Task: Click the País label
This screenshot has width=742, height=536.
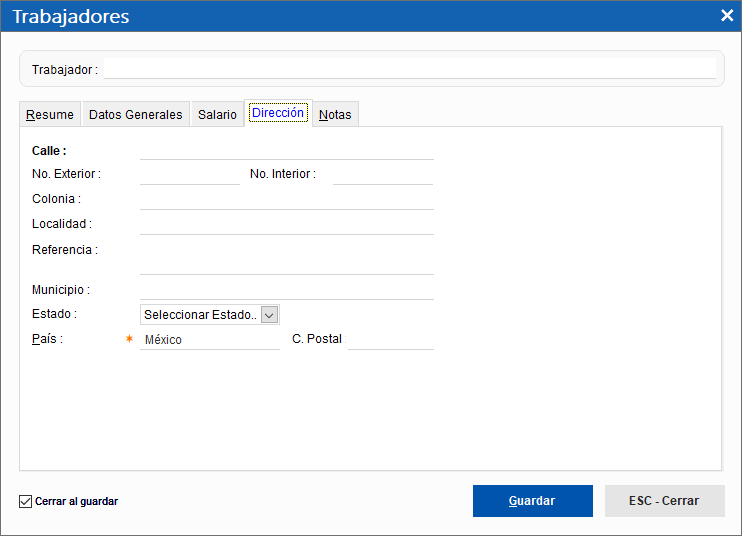Action: point(47,339)
